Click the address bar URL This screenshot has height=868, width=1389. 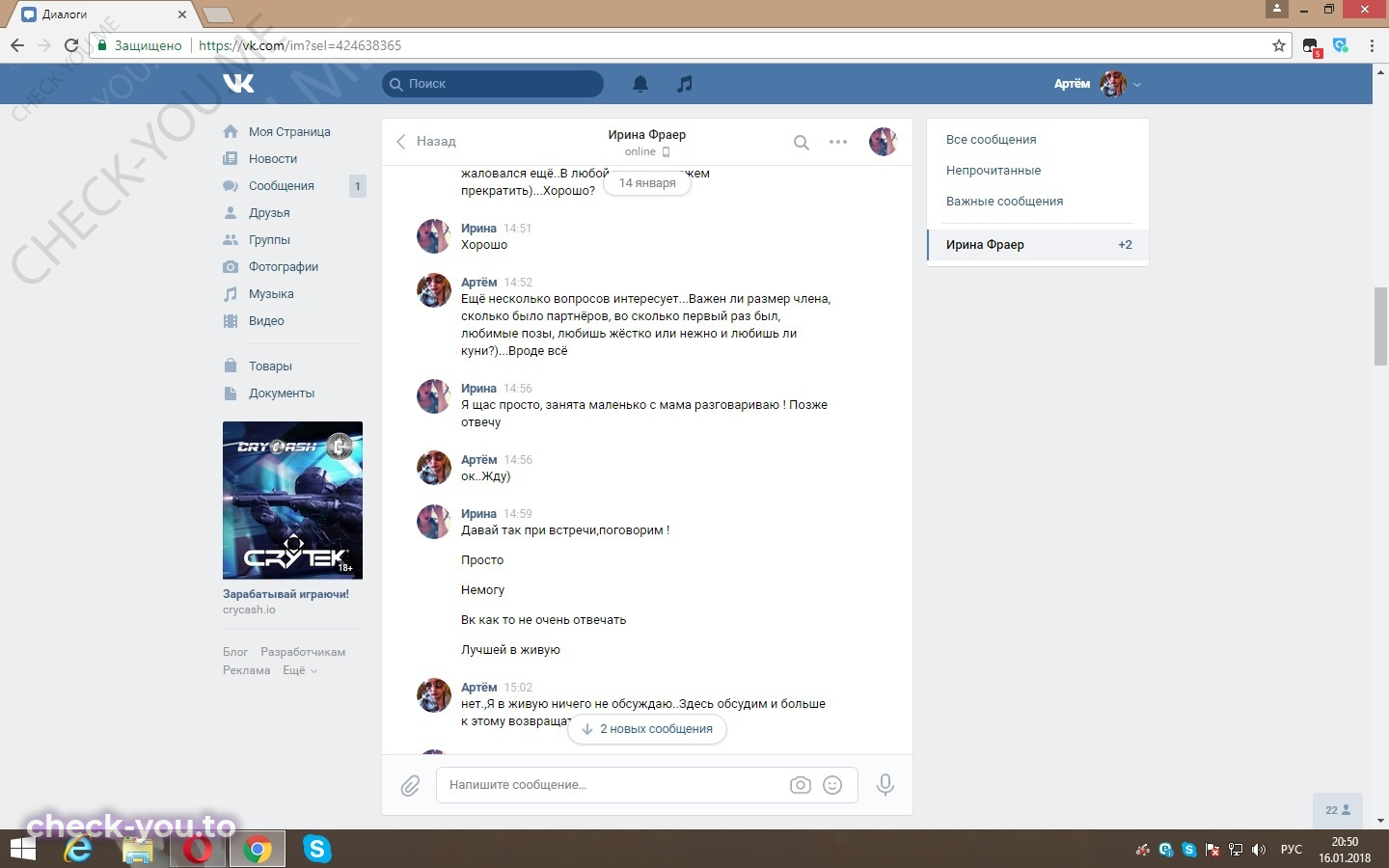point(300,45)
